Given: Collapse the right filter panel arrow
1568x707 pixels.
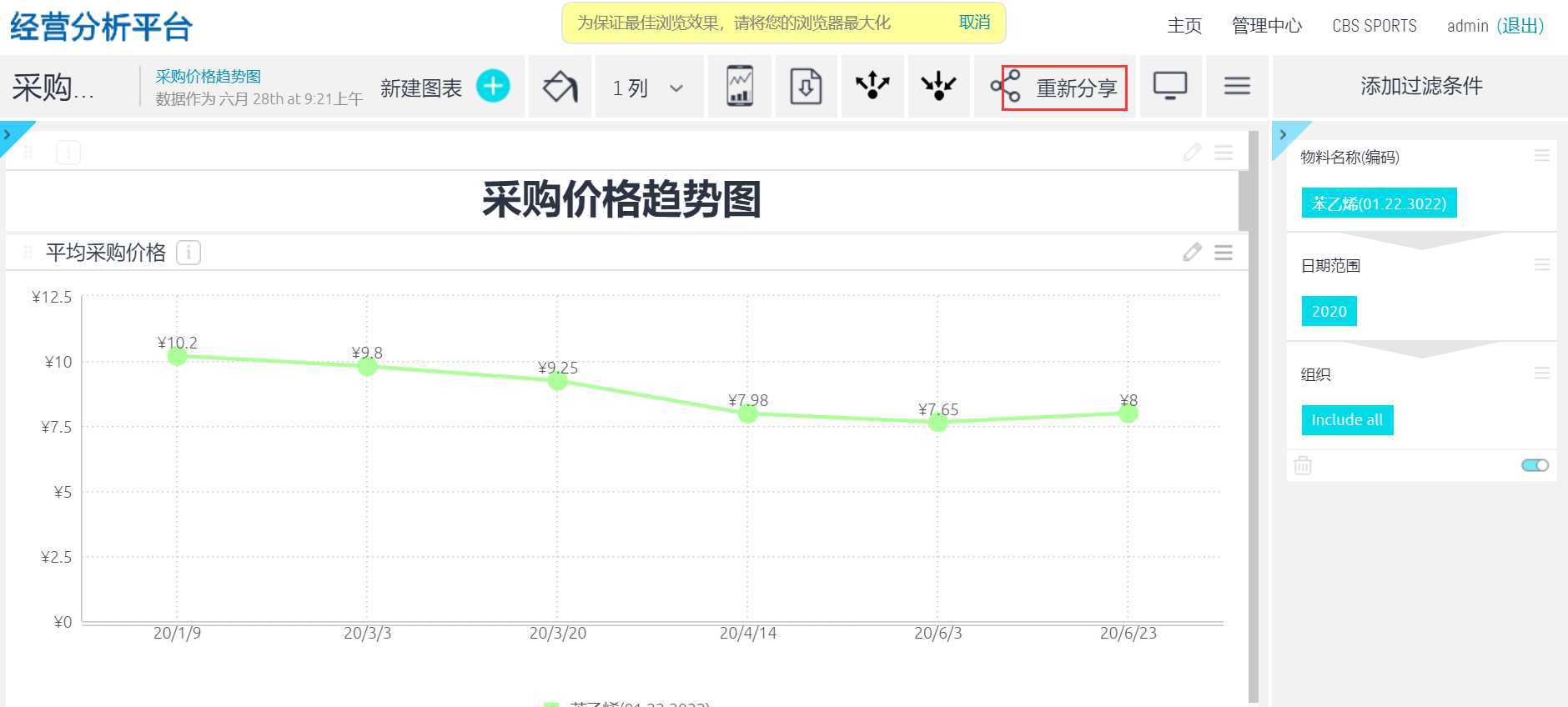Looking at the screenshot, I should pos(1283,134).
